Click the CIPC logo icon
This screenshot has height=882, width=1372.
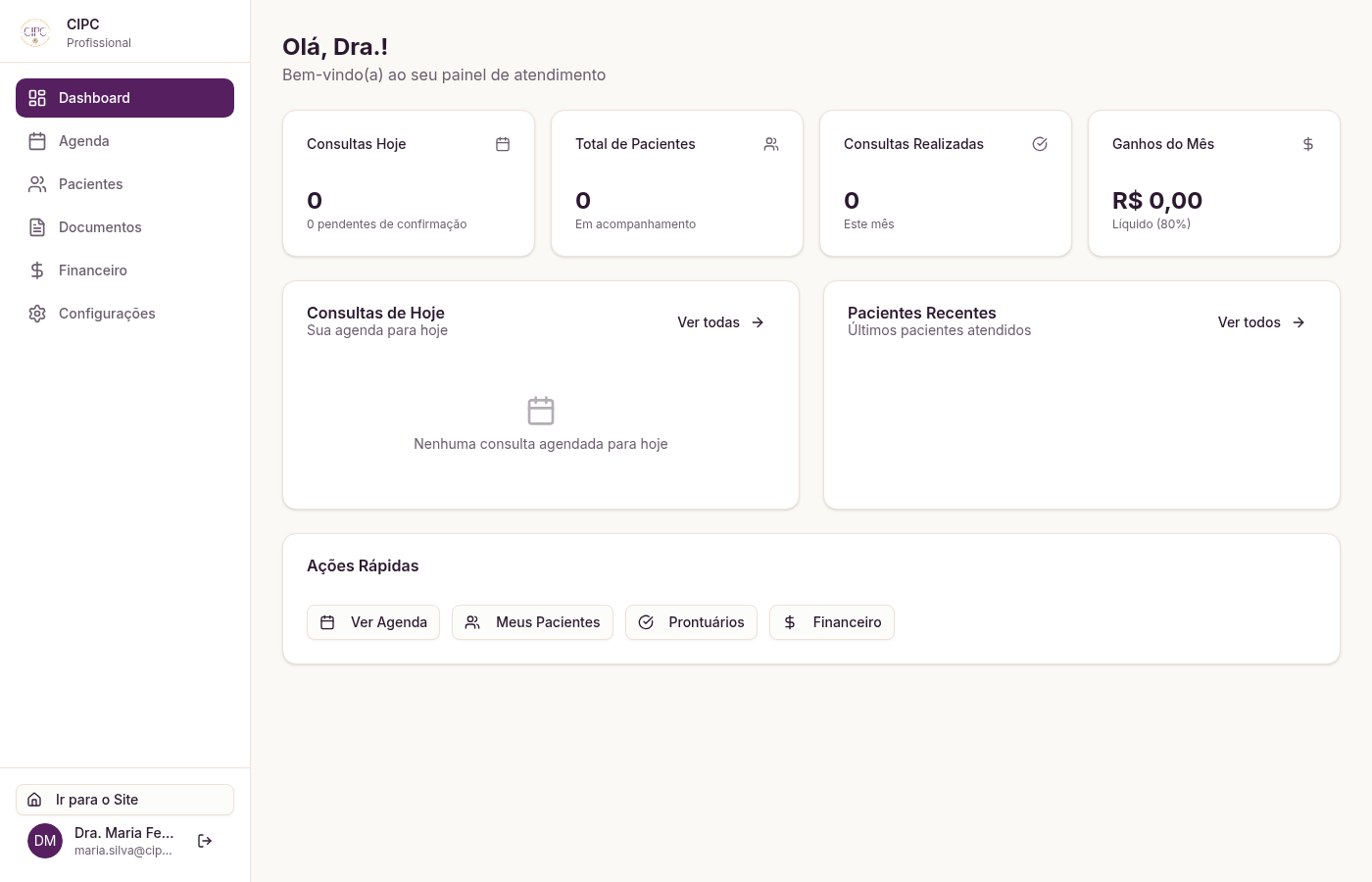35,32
